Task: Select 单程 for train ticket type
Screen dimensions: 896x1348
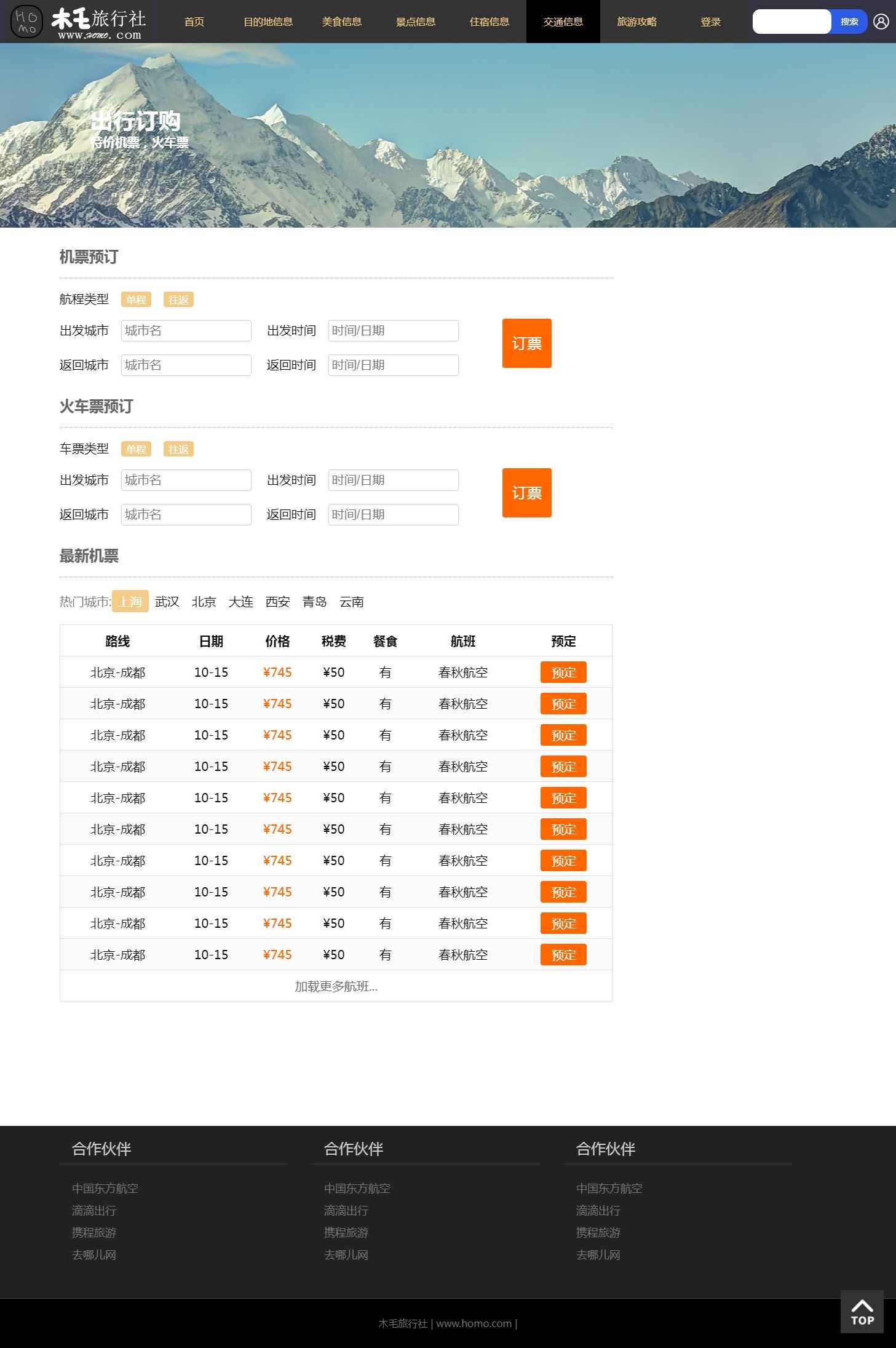Action: (x=136, y=449)
